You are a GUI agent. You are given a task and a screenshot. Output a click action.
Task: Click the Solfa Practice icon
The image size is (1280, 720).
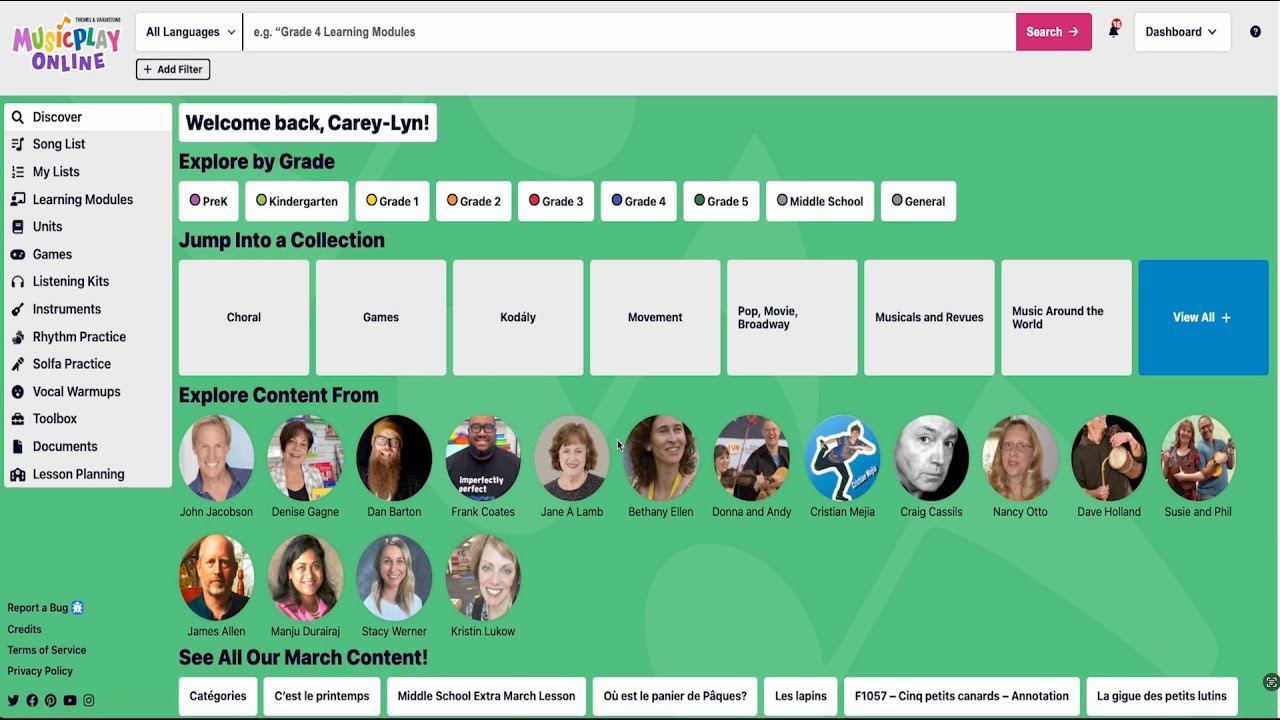tap(17, 364)
